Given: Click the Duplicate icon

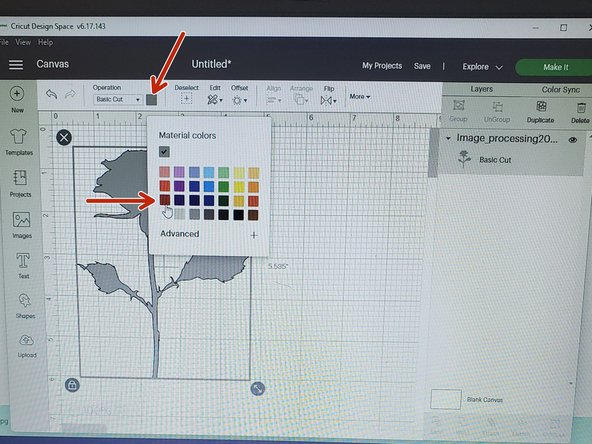Looking at the screenshot, I should (x=541, y=107).
